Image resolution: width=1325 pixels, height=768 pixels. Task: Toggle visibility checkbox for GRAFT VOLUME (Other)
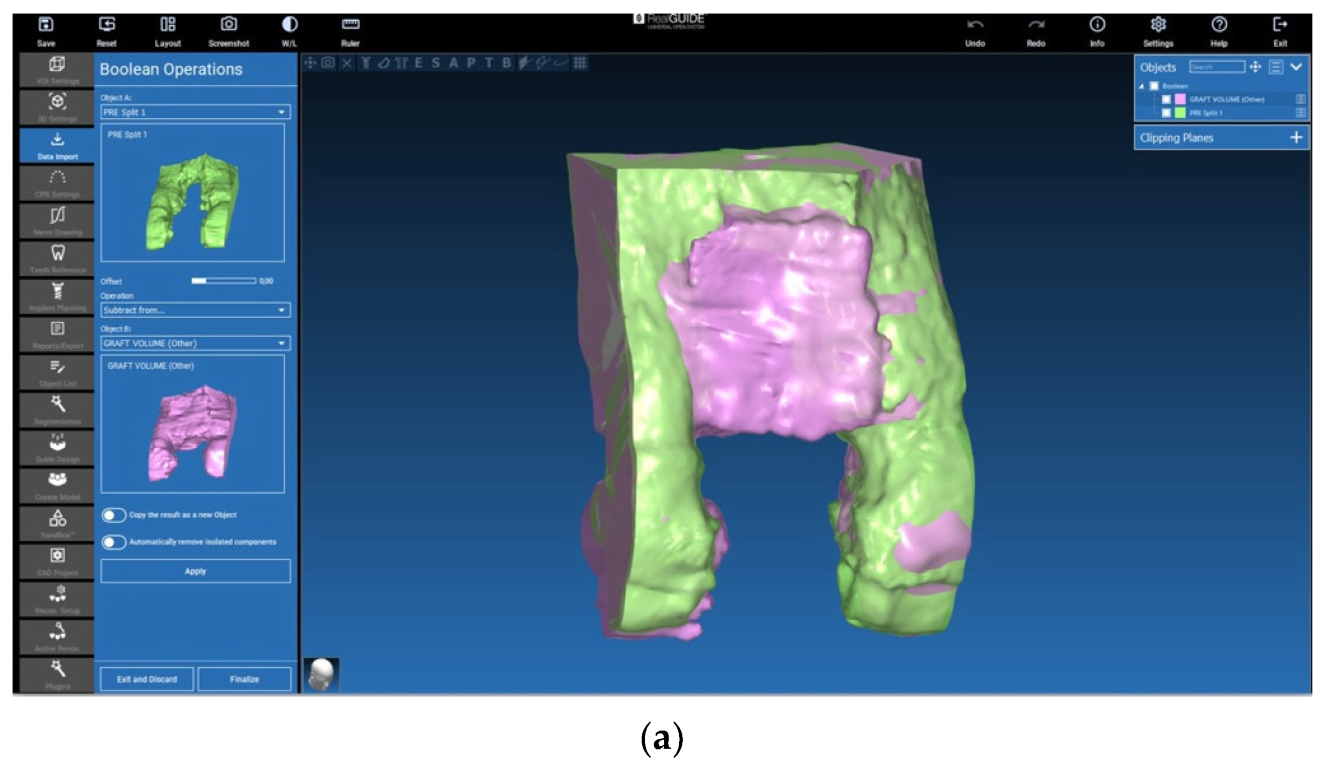point(1166,99)
